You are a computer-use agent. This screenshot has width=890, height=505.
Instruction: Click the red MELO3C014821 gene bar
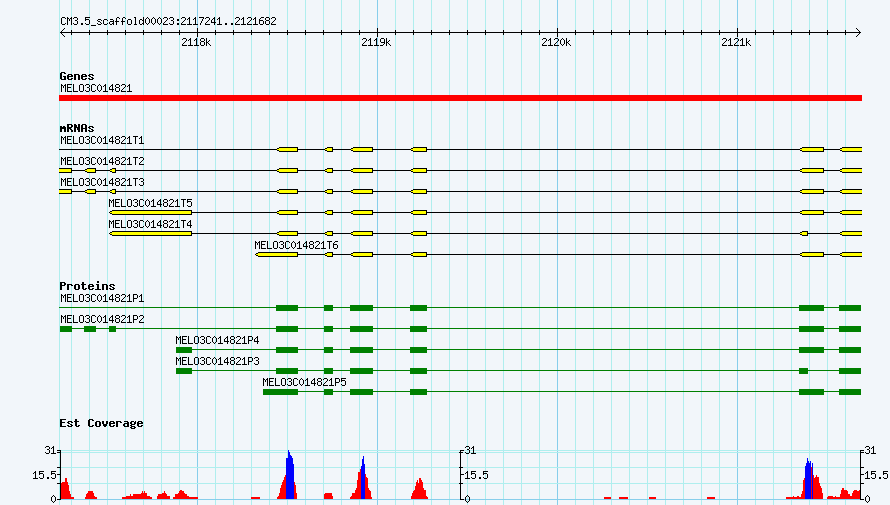(460, 98)
